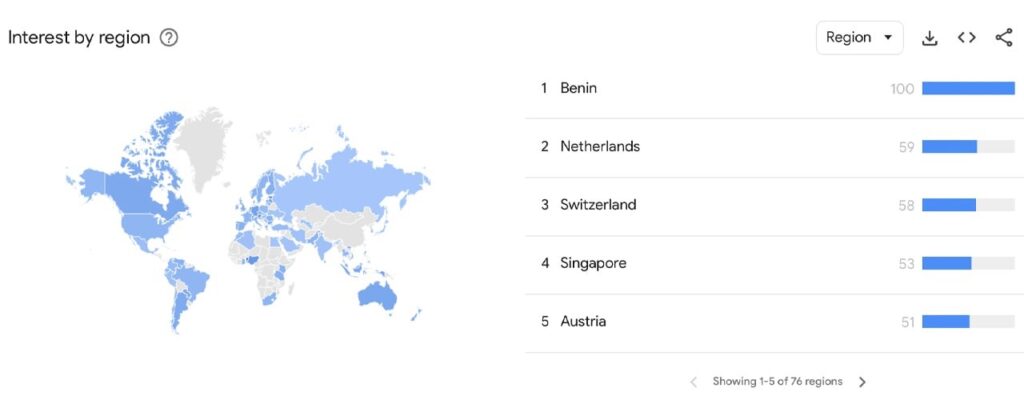
Task: Select Netherlands in the region list
Action: [599, 146]
